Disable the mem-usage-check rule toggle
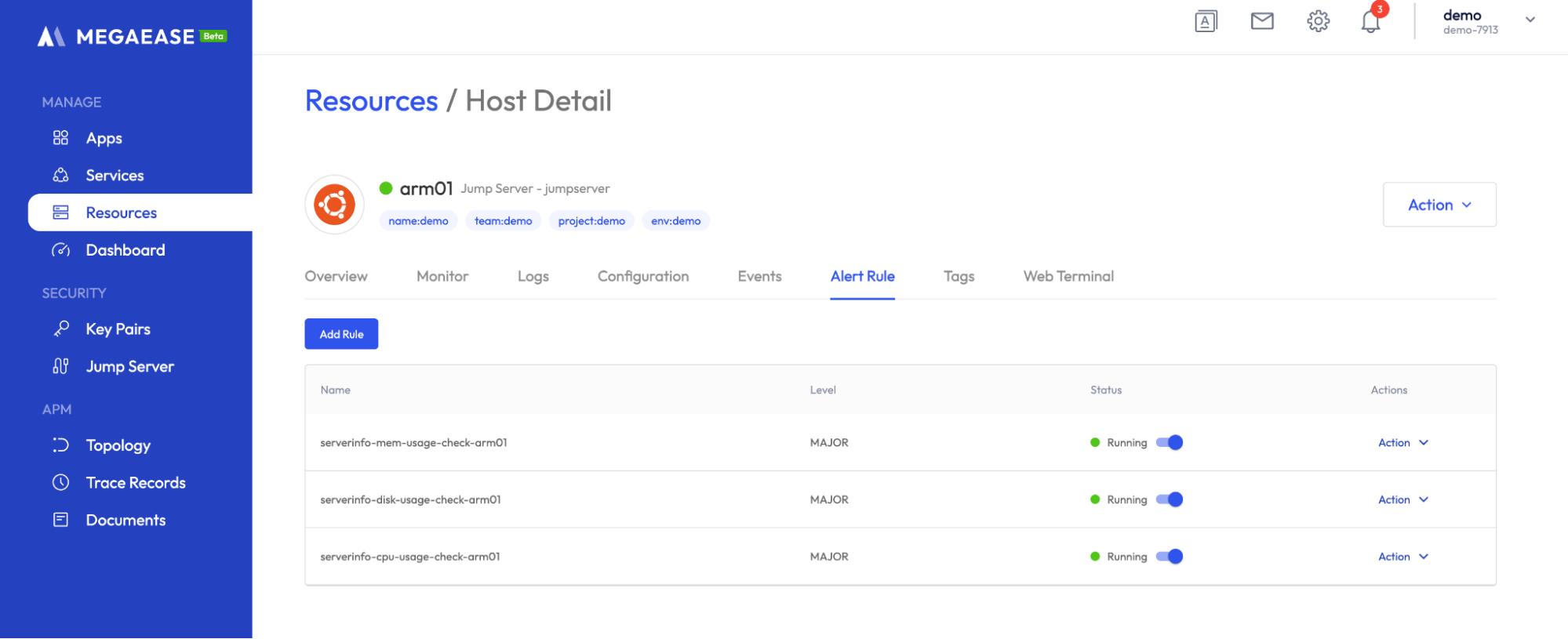1568x639 pixels. [1170, 442]
